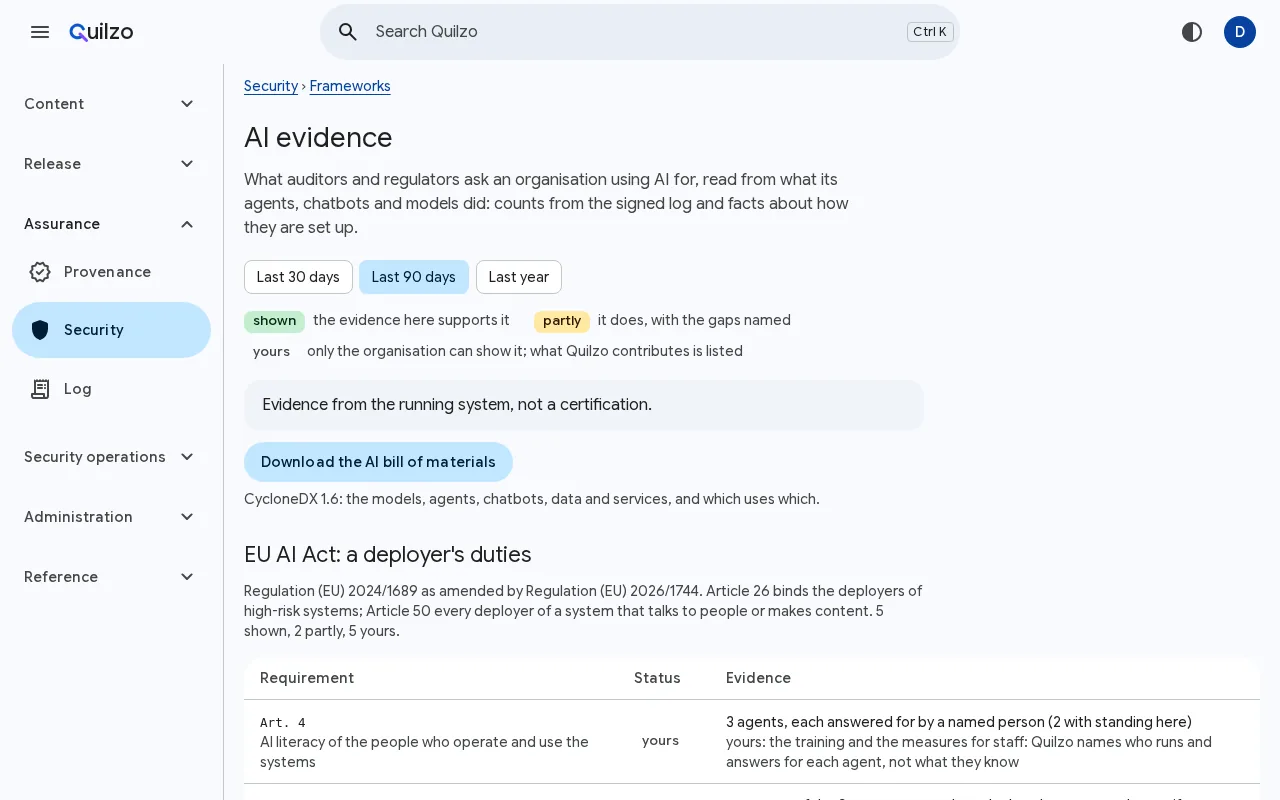Viewport: 1280px width, 800px height.
Task: Click the 'CycloneDX 1.6' description text
Action: pos(532,499)
